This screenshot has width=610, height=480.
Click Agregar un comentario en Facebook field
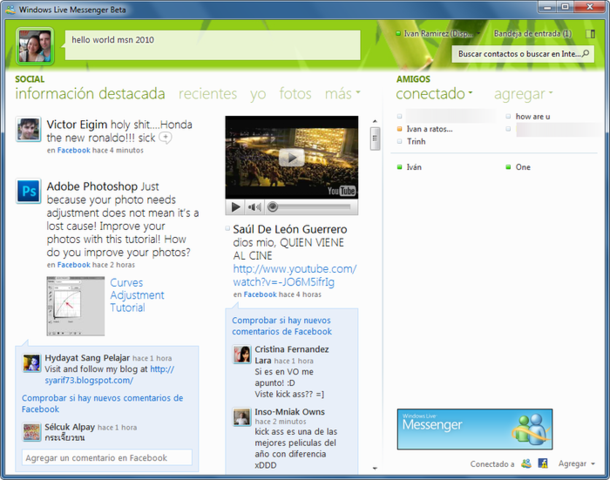point(107,458)
